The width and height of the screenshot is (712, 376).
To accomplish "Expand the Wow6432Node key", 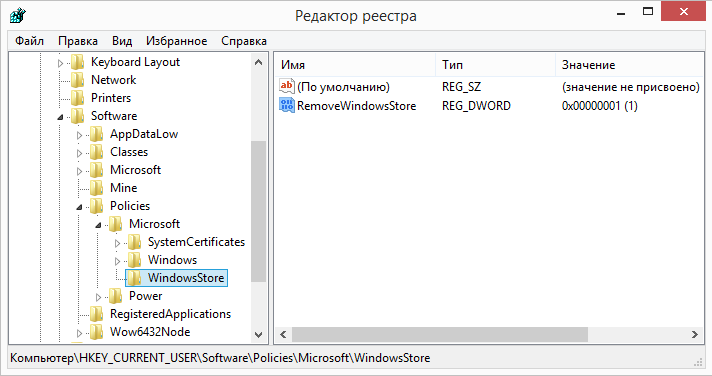I will (79, 333).
